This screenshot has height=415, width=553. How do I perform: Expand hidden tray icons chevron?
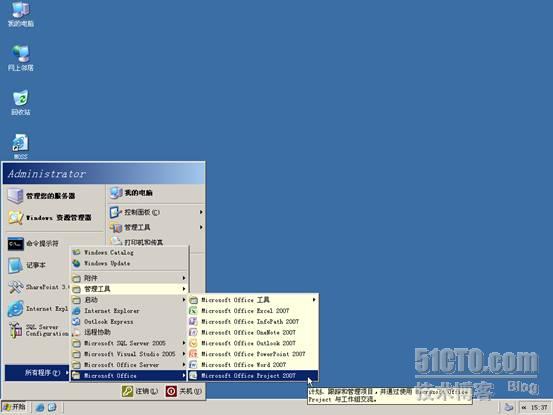point(524,408)
